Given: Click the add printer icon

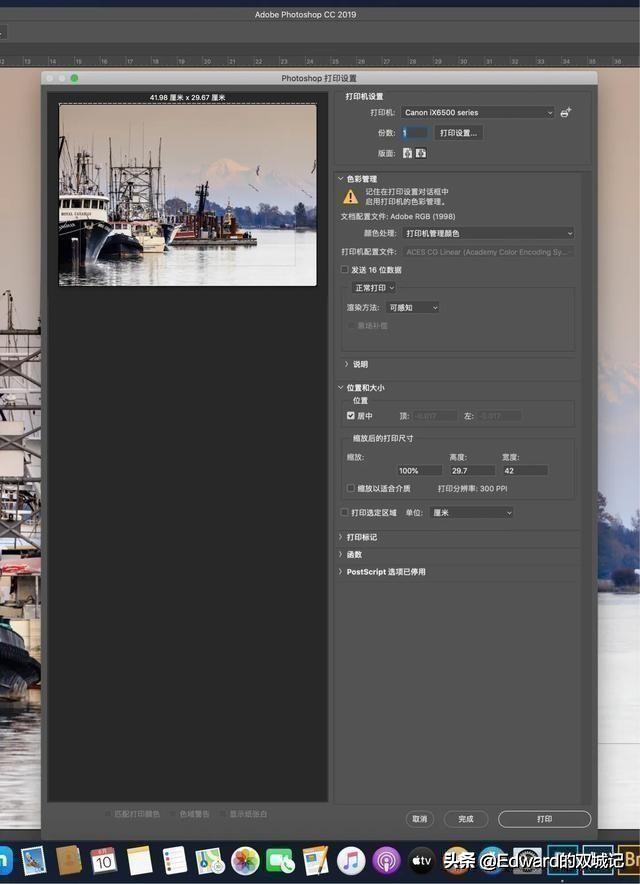Looking at the screenshot, I should tap(566, 112).
